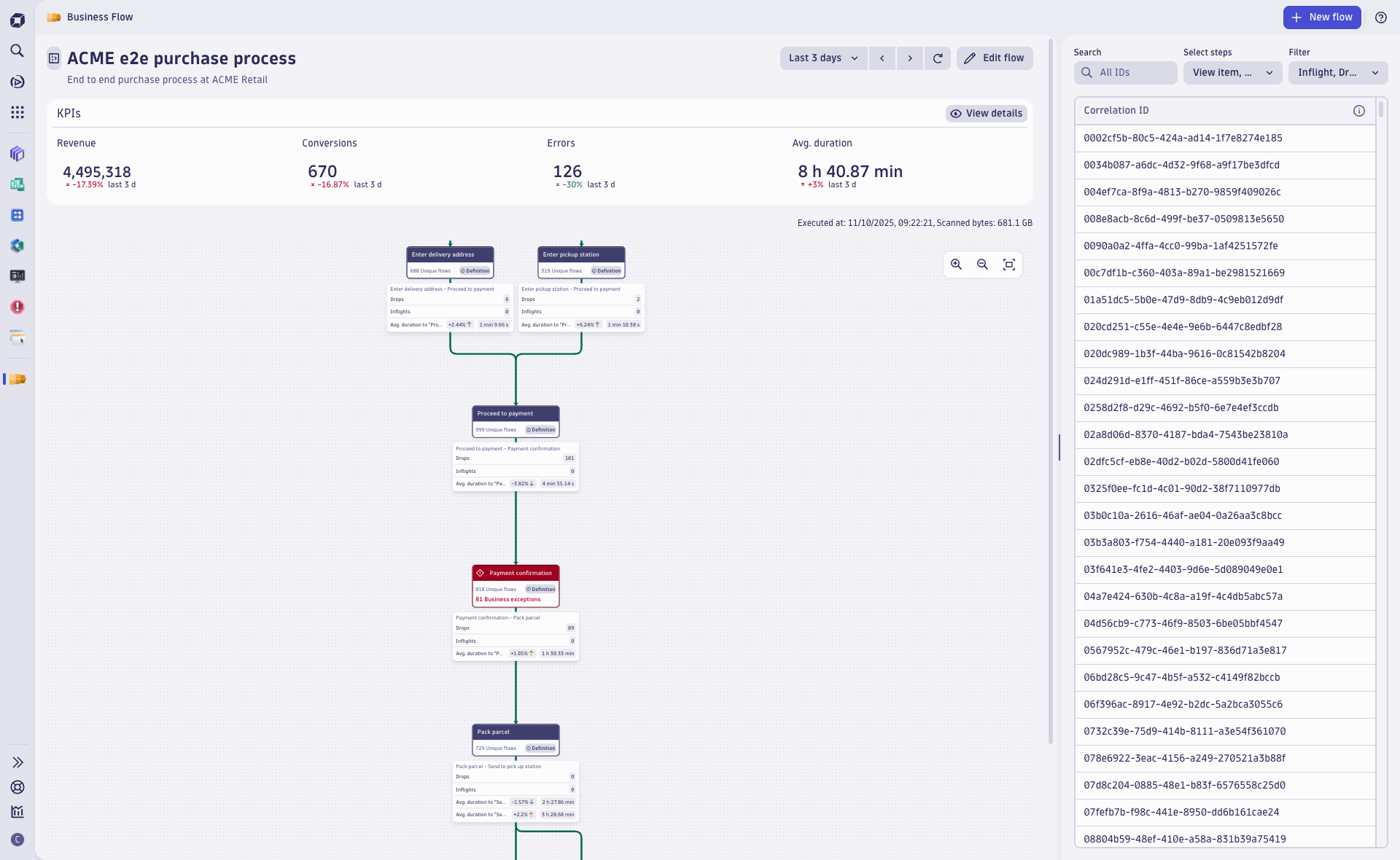1400x860 pixels.
Task: Open the Select steps dropdown
Action: tap(1232, 73)
